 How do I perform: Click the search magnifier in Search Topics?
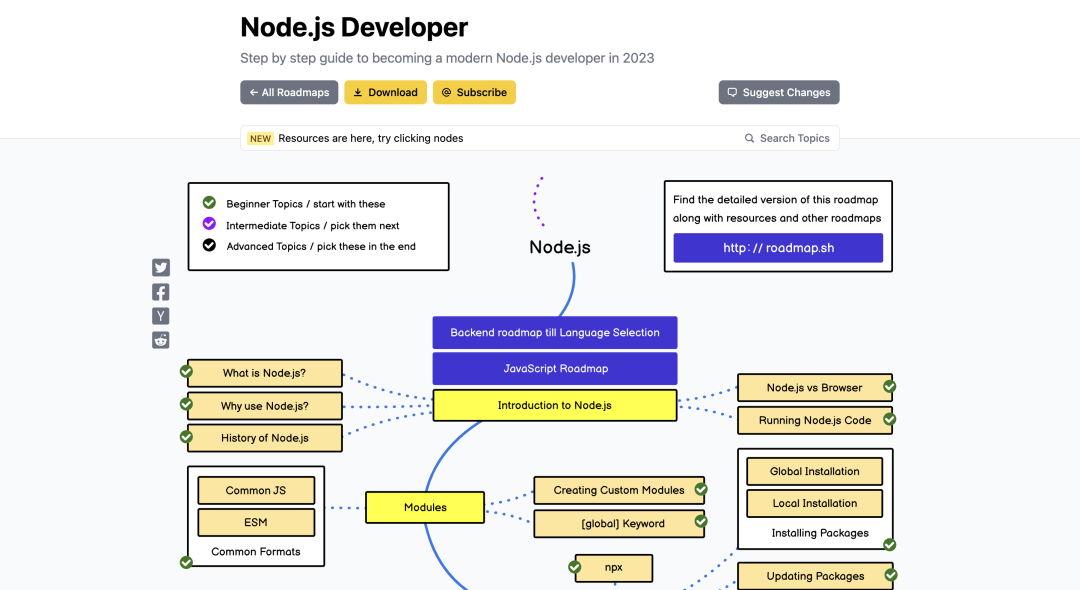pos(749,138)
